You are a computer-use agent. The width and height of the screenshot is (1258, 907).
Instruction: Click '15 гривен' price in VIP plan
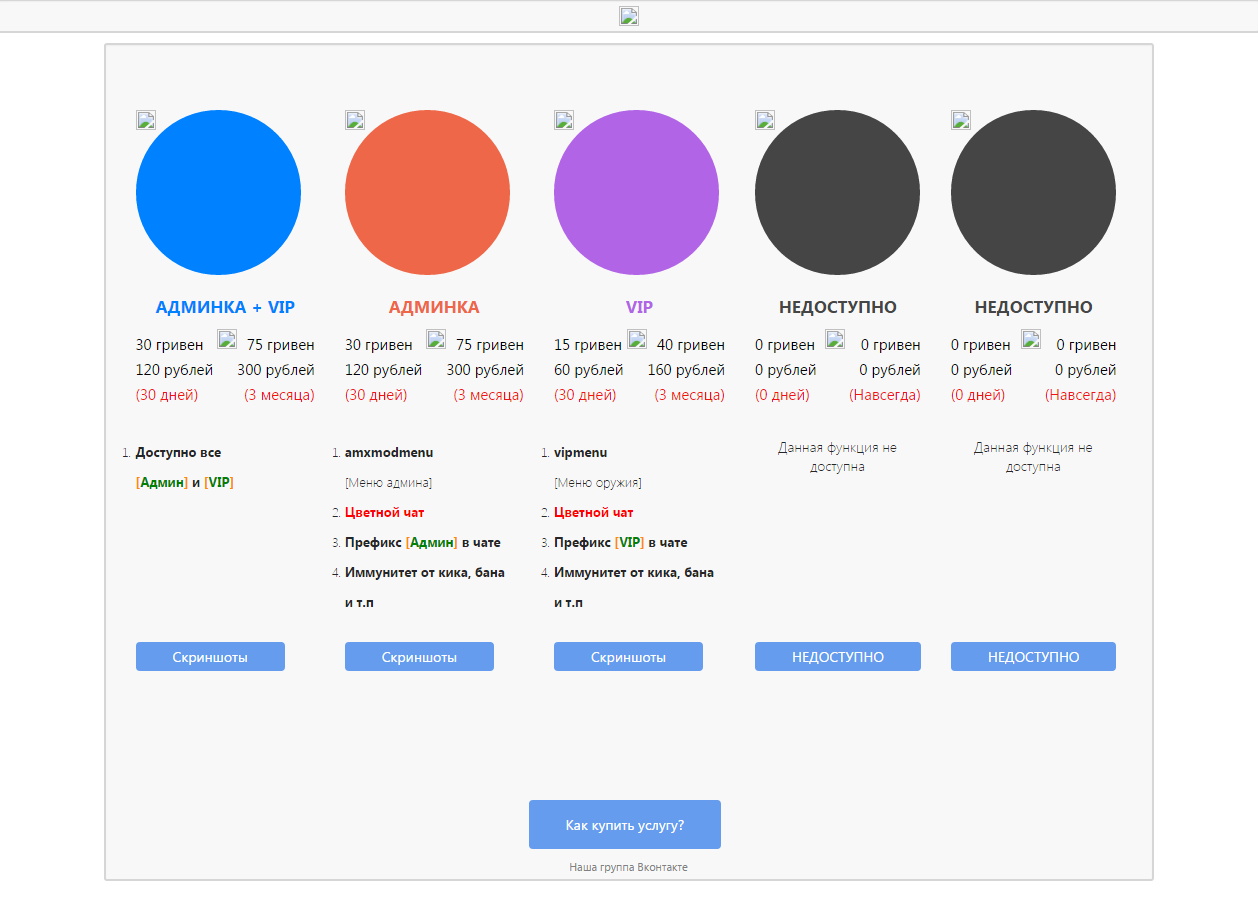(x=588, y=345)
